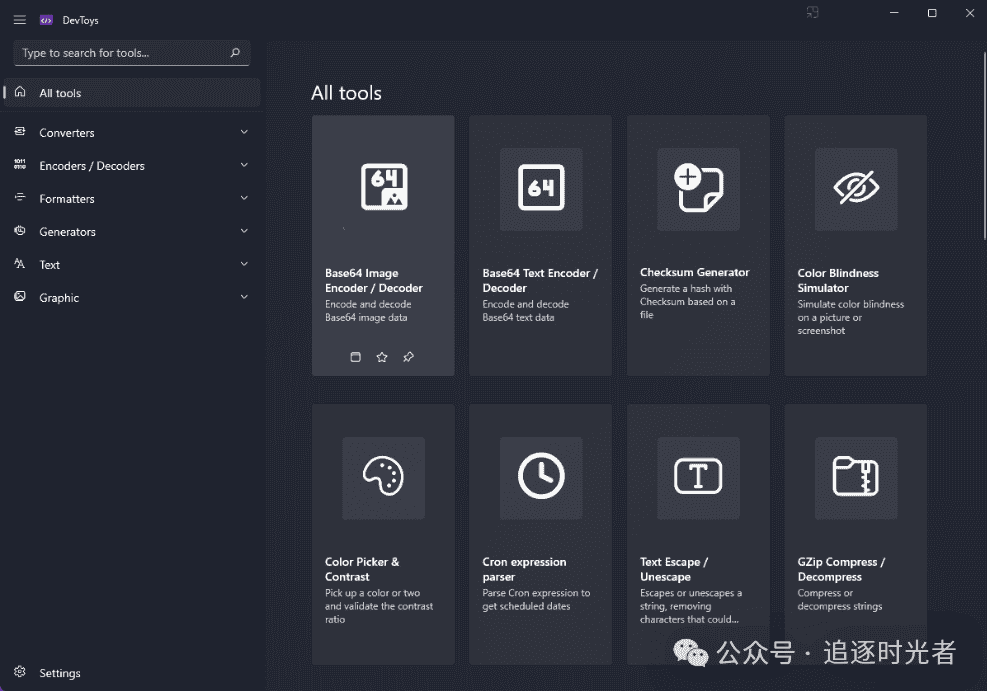Image resolution: width=987 pixels, height=691 pixels.
Task: Open Settings from the bottom left
Action: coord(60,672)
